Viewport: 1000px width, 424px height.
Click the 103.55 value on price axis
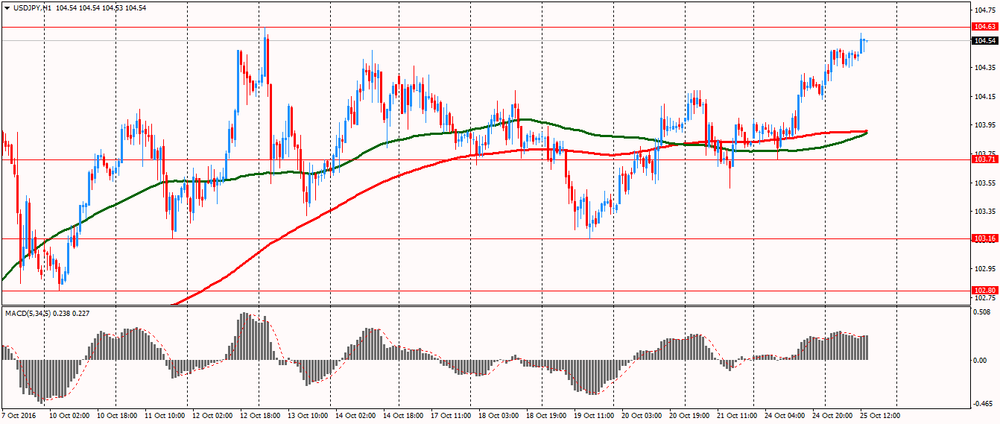pyautogui.click(x=984, y=182)
